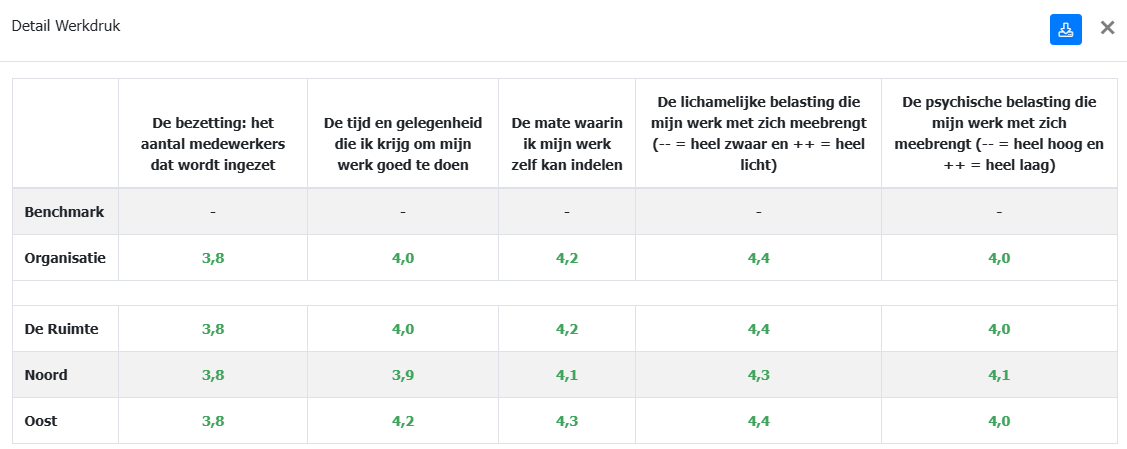Click Oost's 4,3 score for werk indelen
The width and height of the screenshot is (1127, 449).
[x=567, y=421]
